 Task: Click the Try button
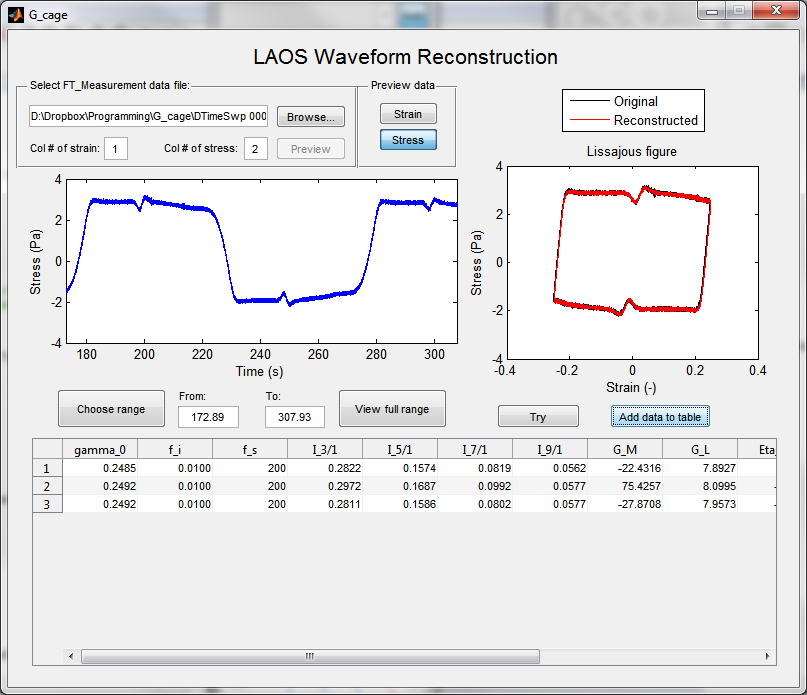coord(538,417)
